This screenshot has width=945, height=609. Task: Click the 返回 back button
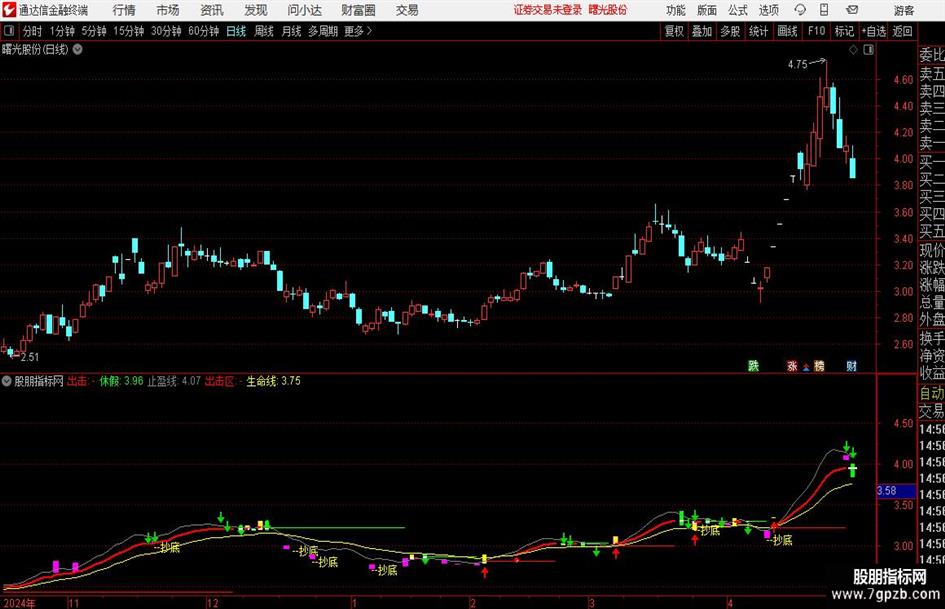(x=902, y=31)
